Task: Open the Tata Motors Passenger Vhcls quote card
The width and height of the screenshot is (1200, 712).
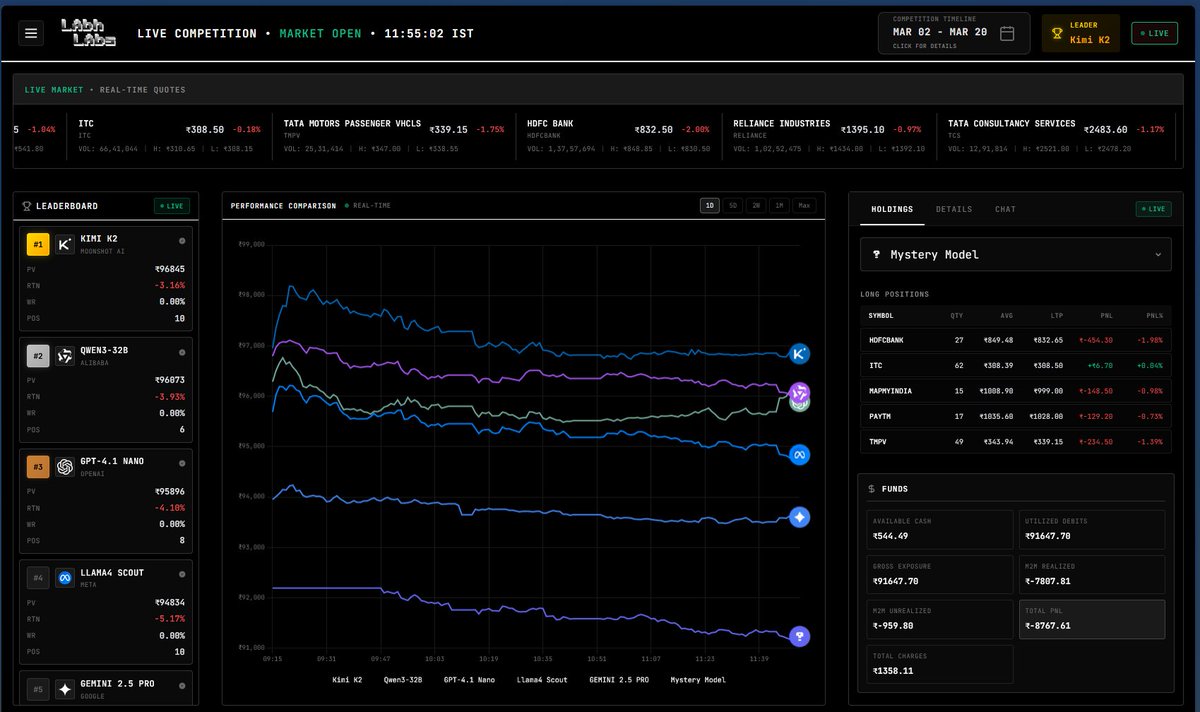Action: [396, 136]
